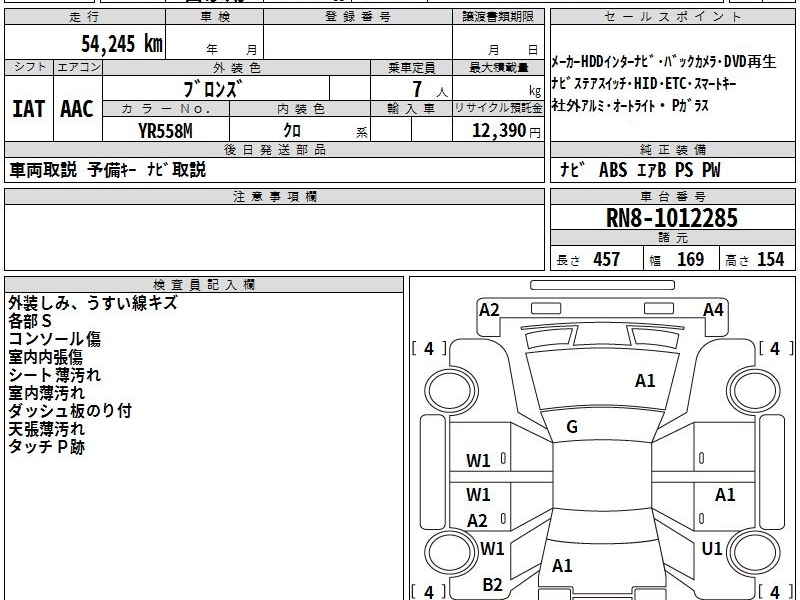This screenshot has height=600, width=800.
Task: Select the note 室内内張傷
Action: (x=45, y=357)
